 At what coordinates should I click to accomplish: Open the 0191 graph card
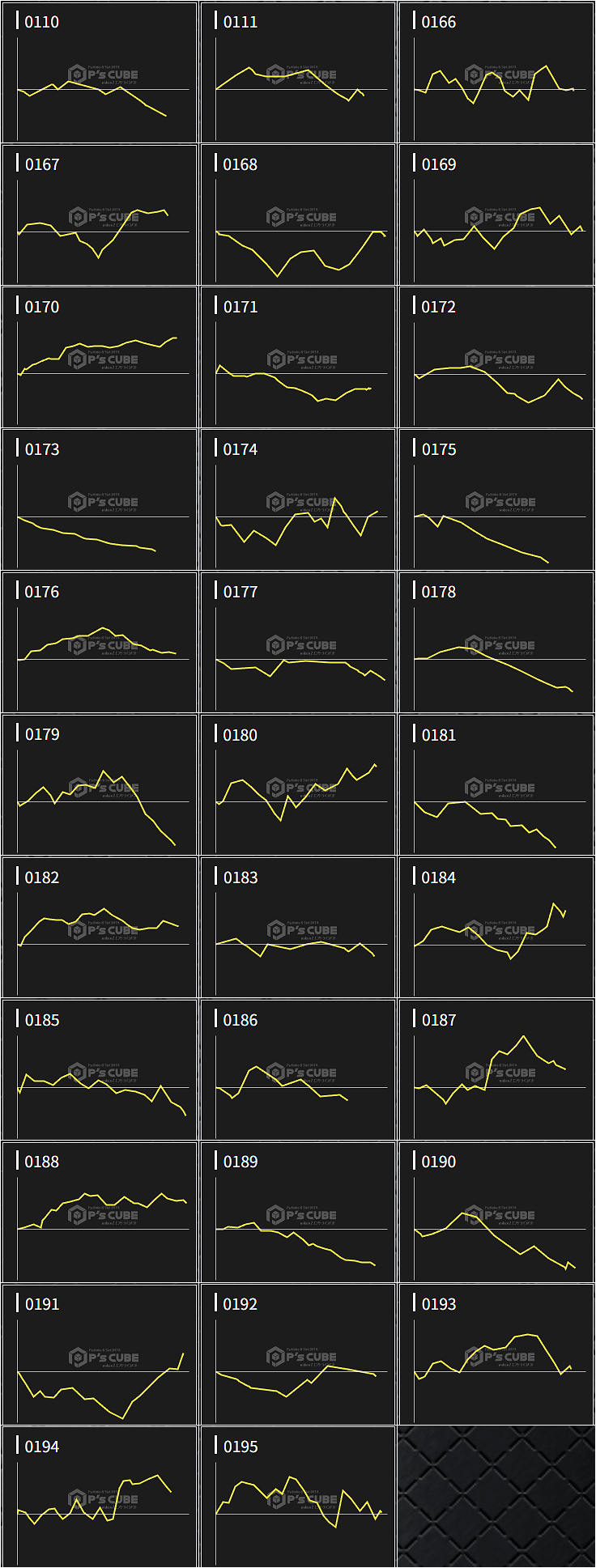click(x=100, y=1355)
